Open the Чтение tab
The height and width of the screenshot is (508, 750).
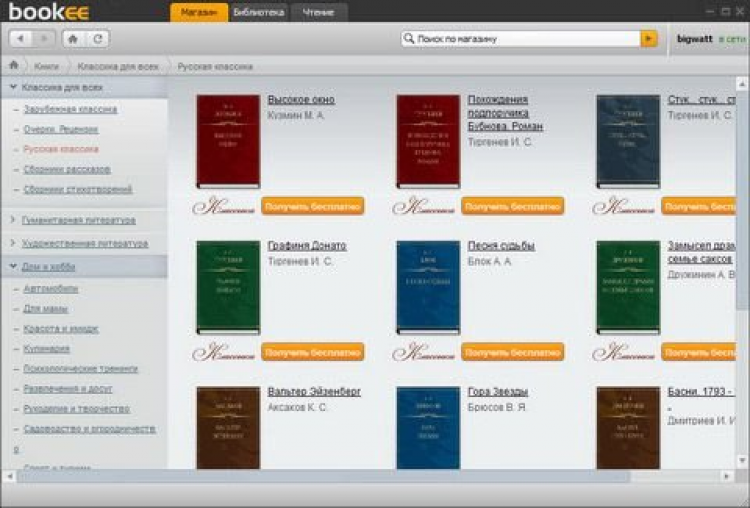pyautogui.click(x=319, y=13)
